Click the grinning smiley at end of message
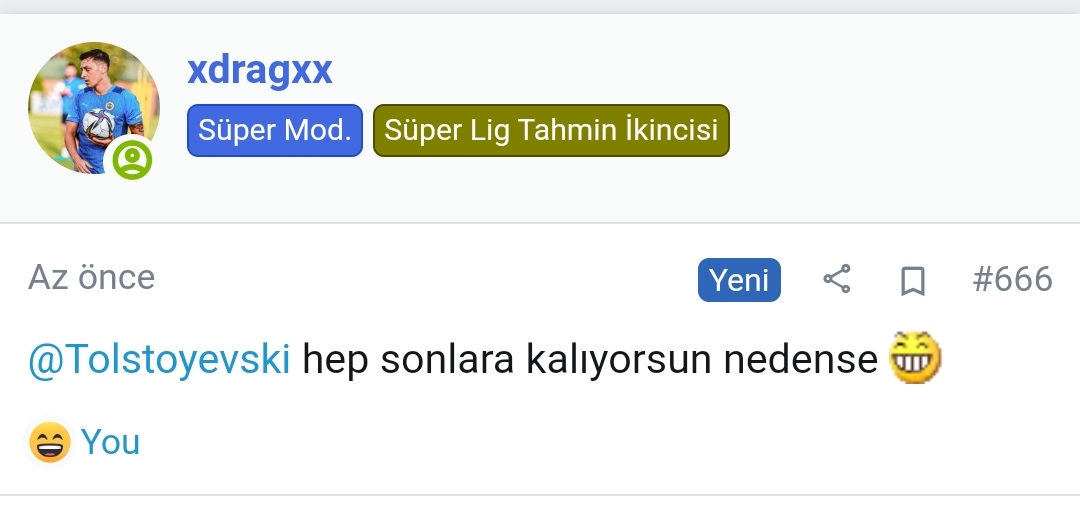Image resolution: width=1080 pixels, height=516 pixels. pyautogui.click(x=916, y=359)
